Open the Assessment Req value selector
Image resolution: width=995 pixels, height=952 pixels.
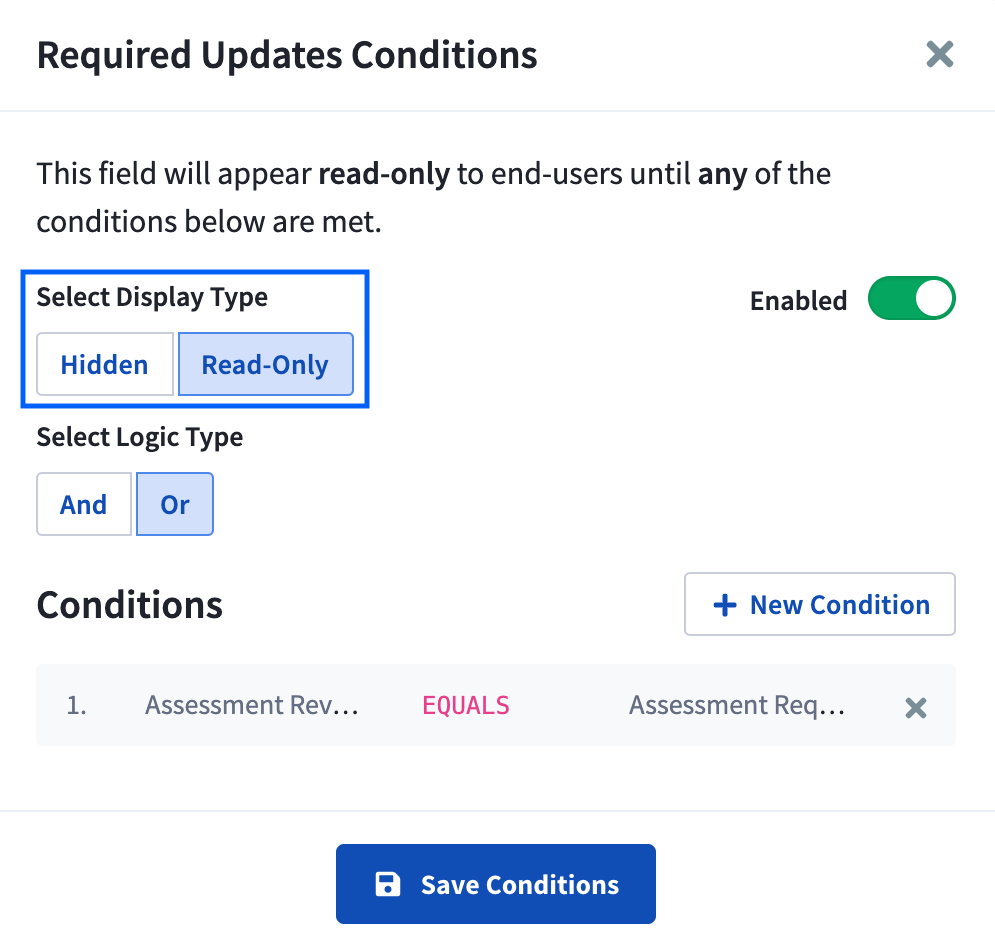click(737, 705)
